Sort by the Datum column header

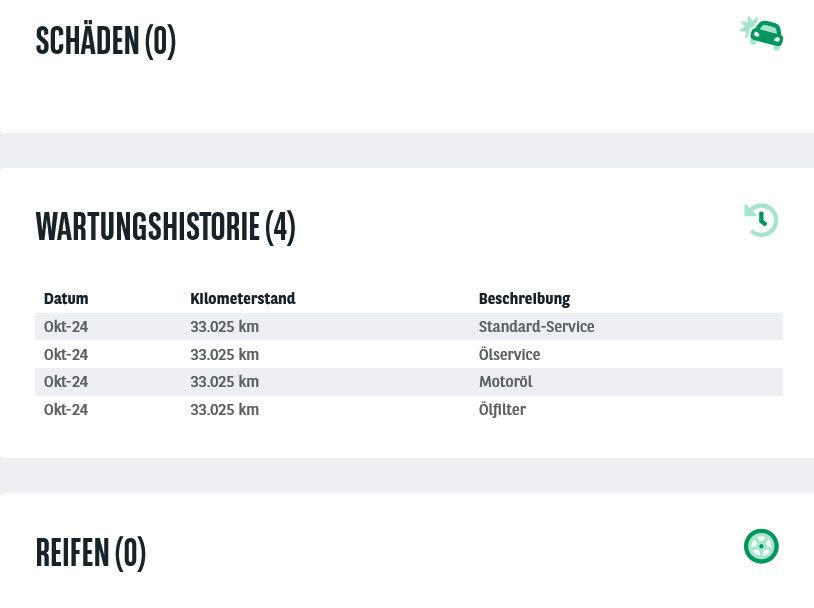pos(66,299)
